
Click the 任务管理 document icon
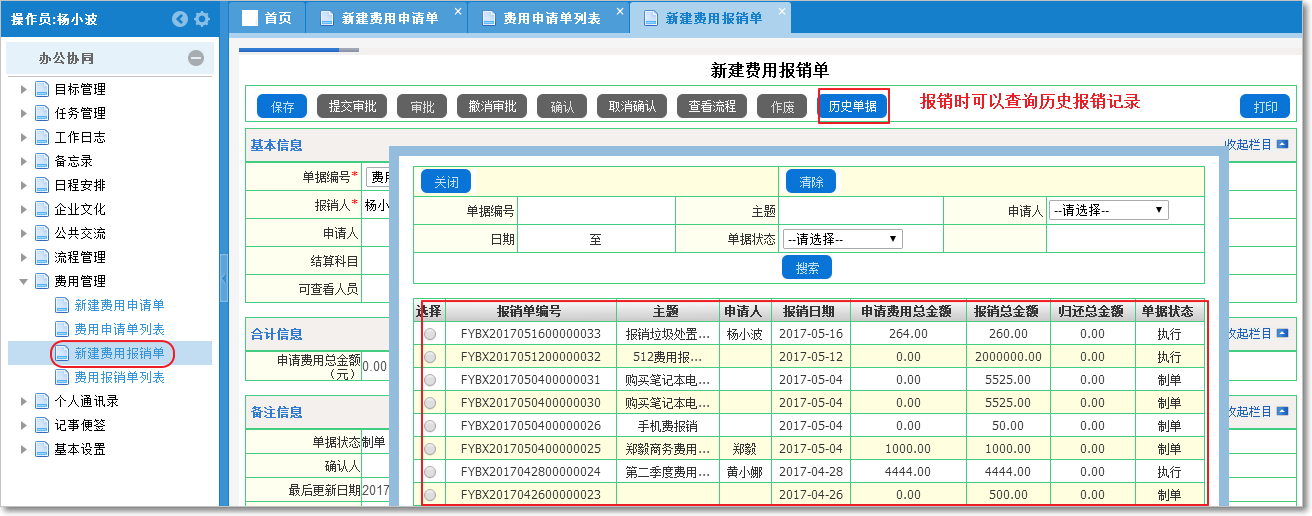pyautogui.click(x=42, y=113)
